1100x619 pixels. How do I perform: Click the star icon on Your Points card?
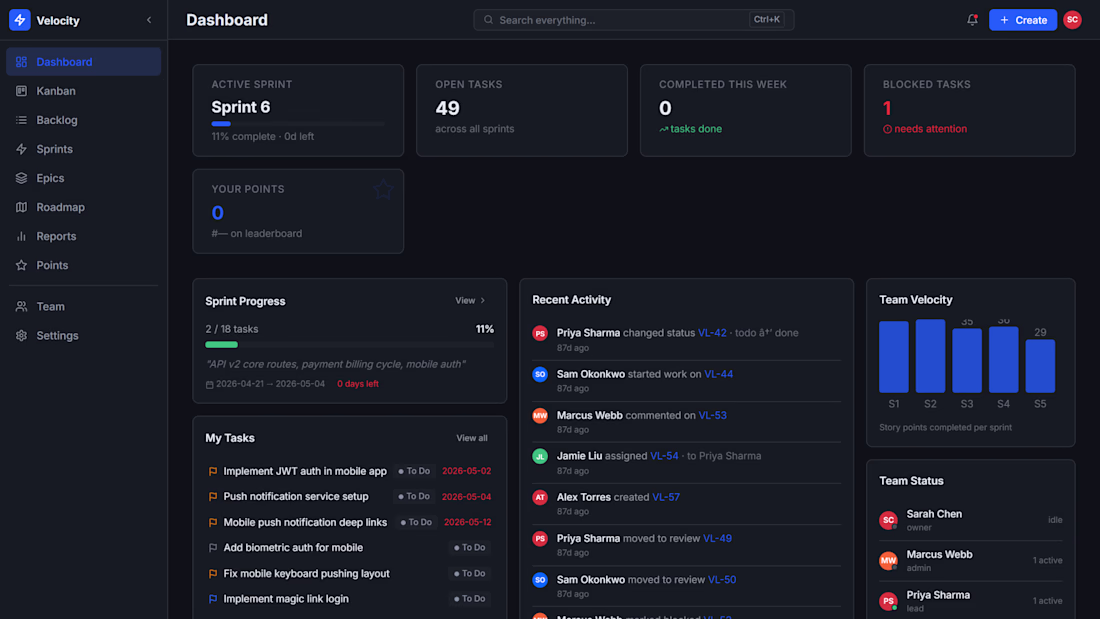[383, 189]
